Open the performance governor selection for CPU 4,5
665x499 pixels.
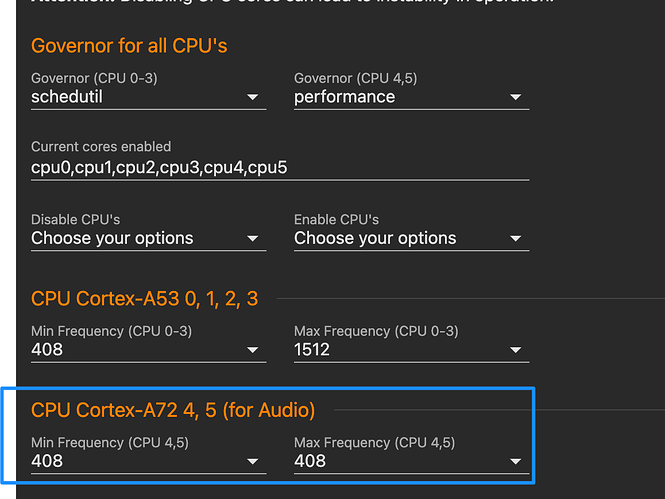coord(411,97)
